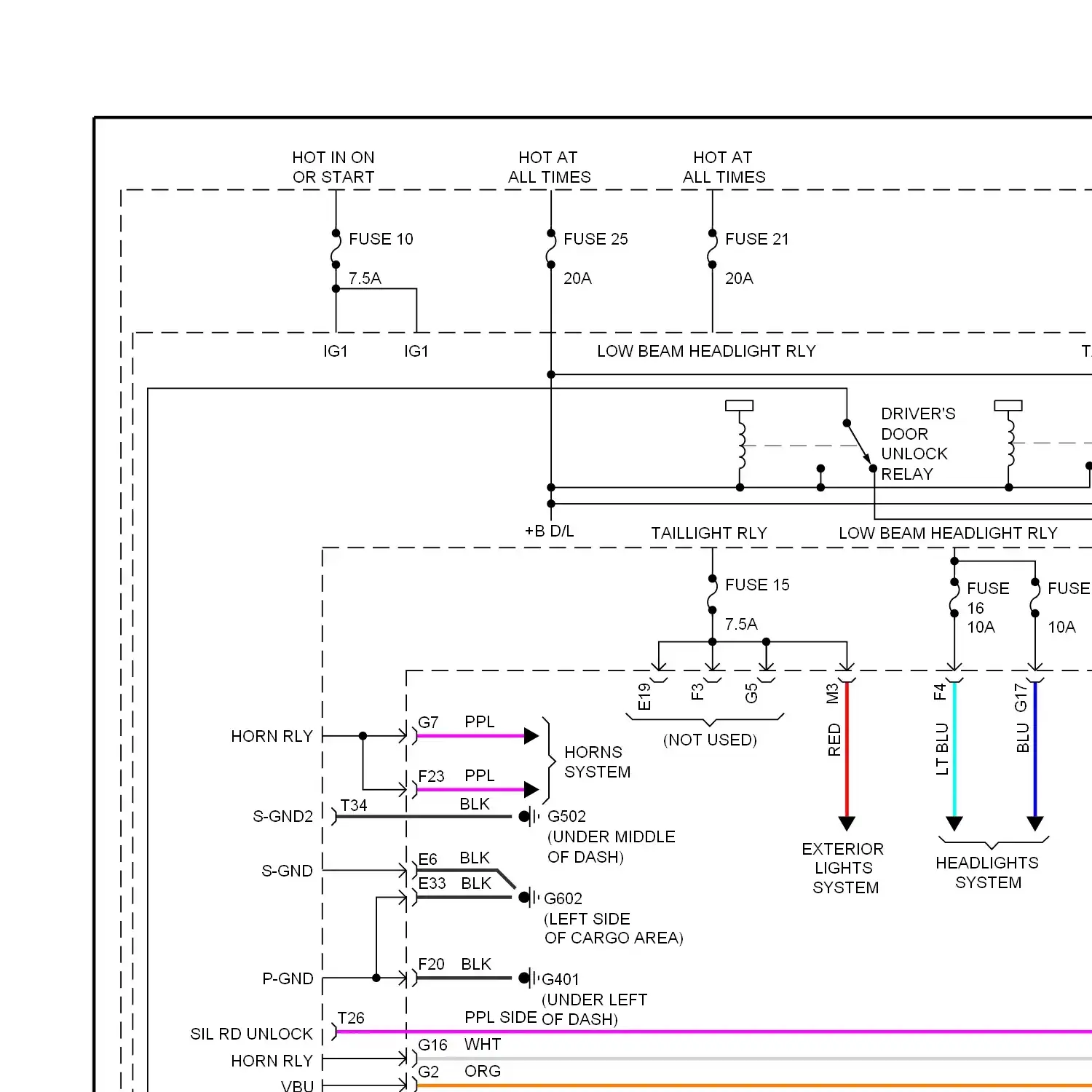Click the "+B D/L" label

pyautogui.click(x=550, y=531)
